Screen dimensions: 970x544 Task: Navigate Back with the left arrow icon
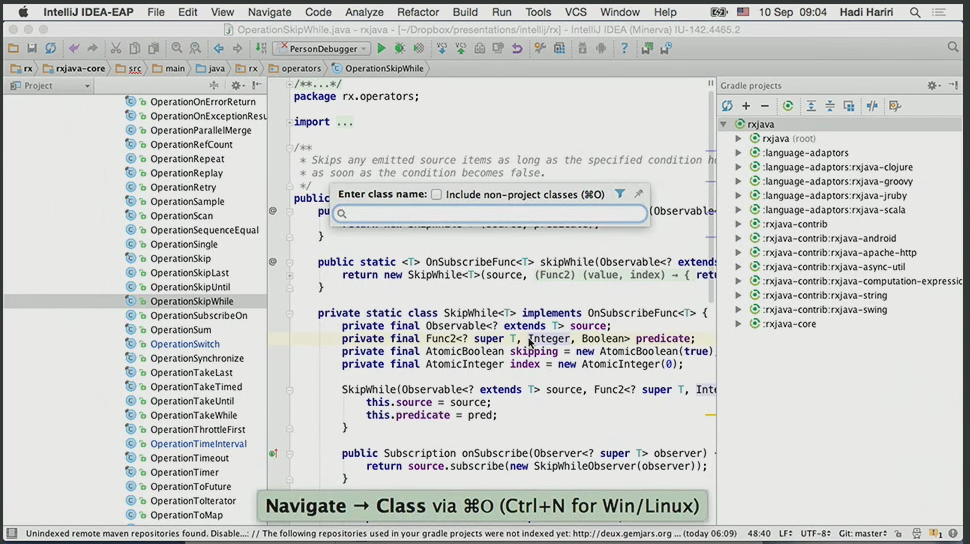[x=218, y=48]
